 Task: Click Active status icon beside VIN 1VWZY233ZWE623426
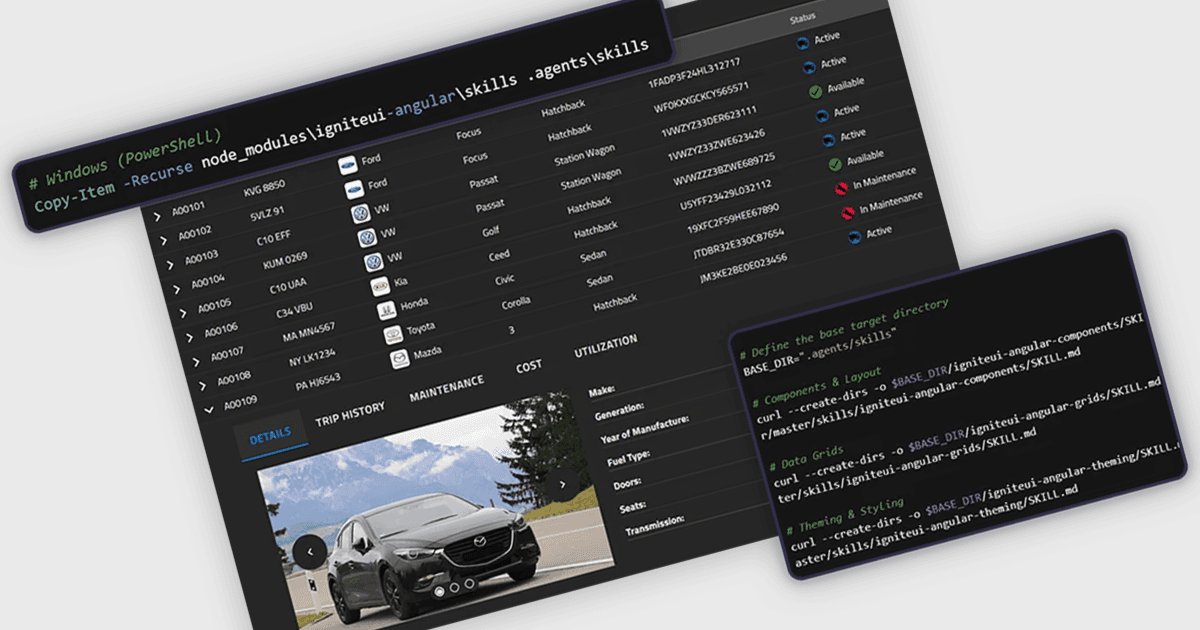[821, 116]
